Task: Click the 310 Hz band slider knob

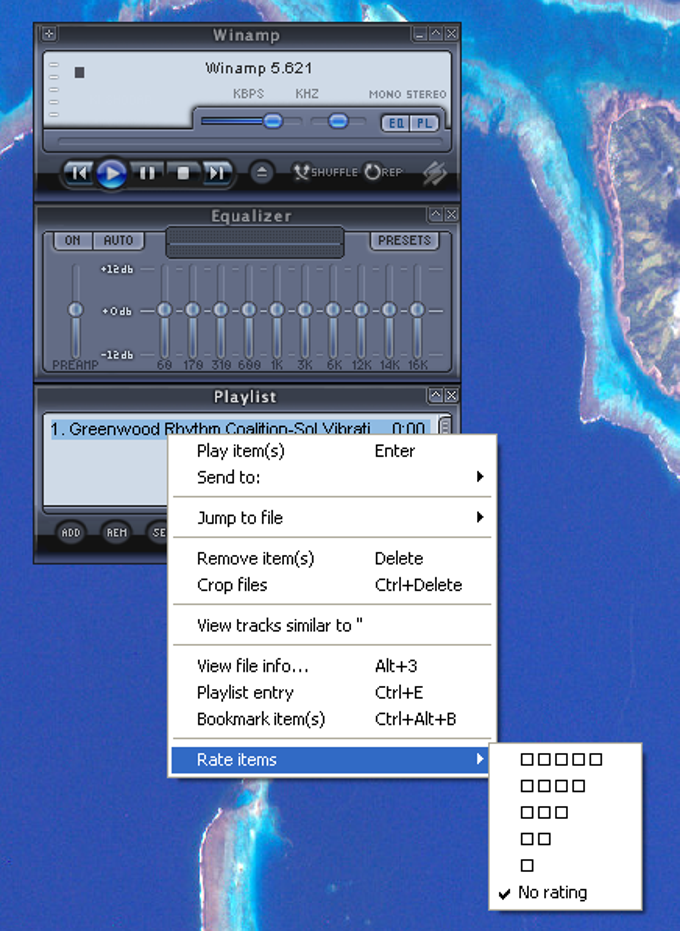Action: (x=220, y=309)
